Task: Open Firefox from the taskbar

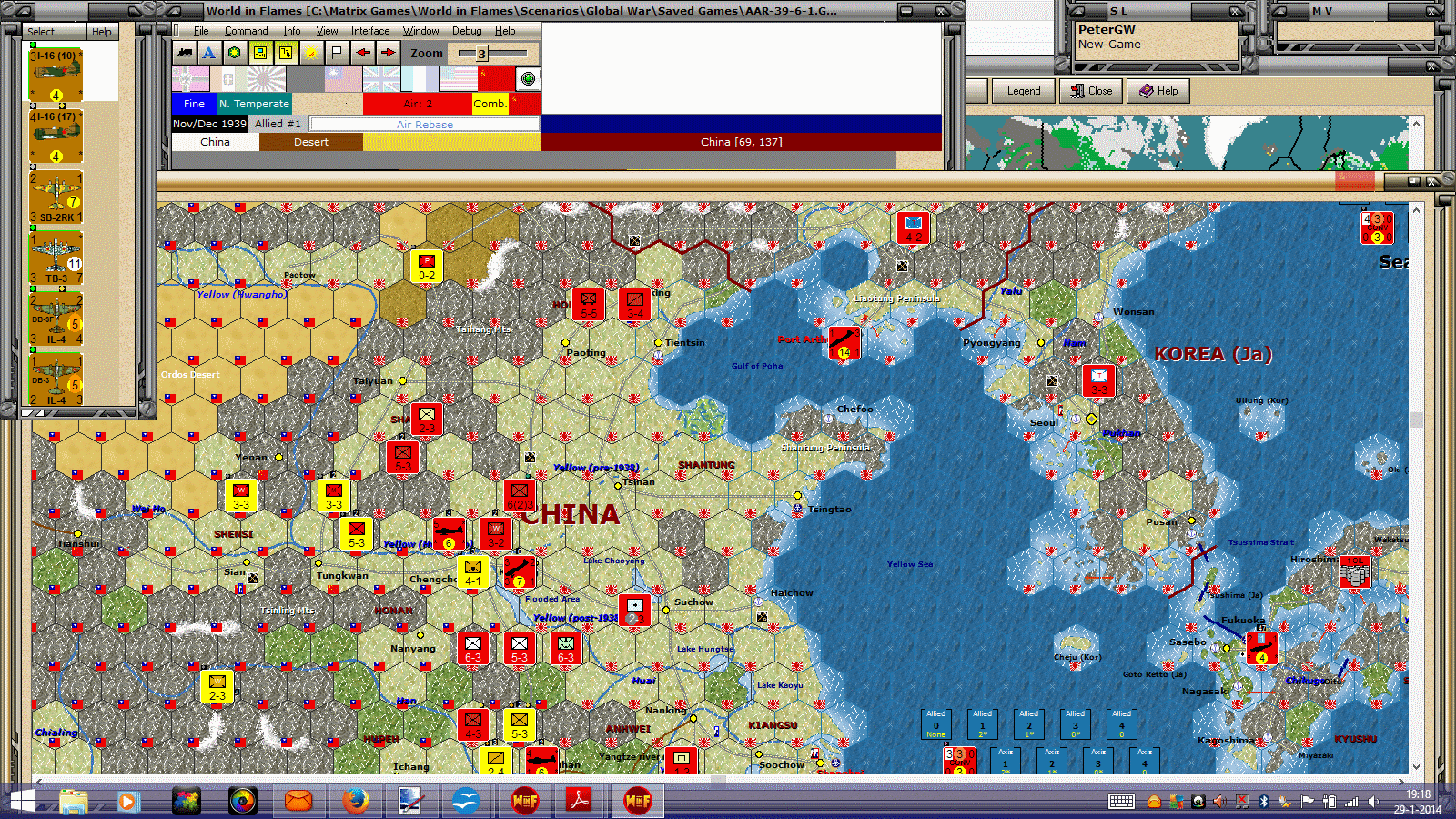Action: [355, 801]
